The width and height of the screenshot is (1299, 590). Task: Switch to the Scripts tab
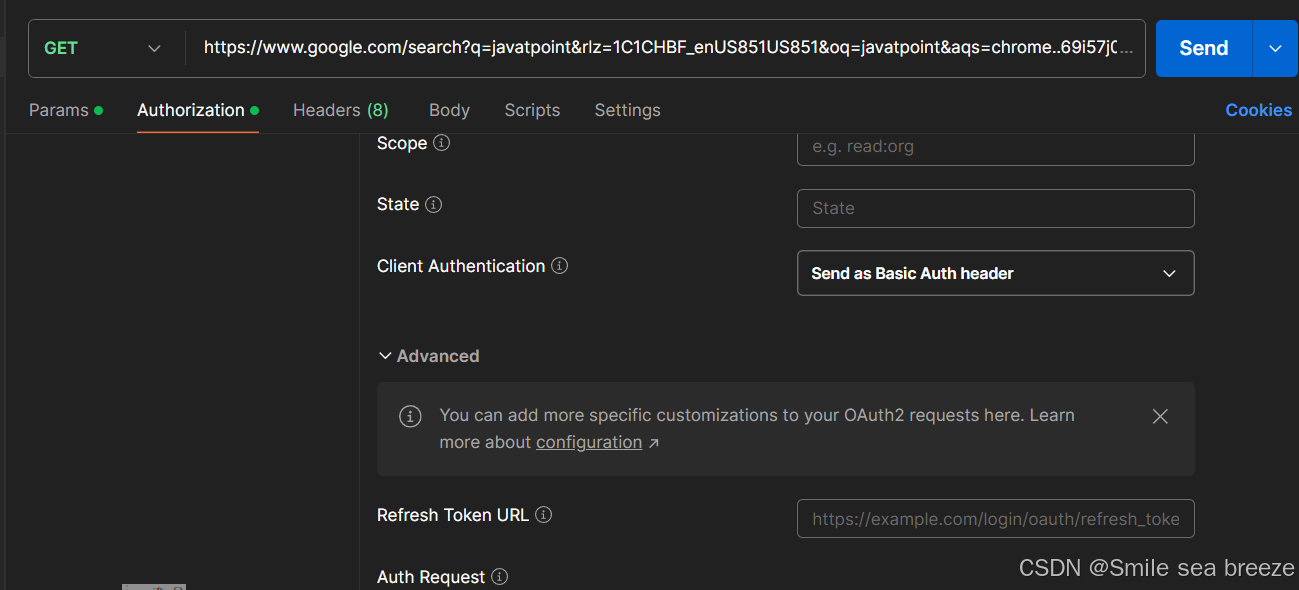pos(532,110)
